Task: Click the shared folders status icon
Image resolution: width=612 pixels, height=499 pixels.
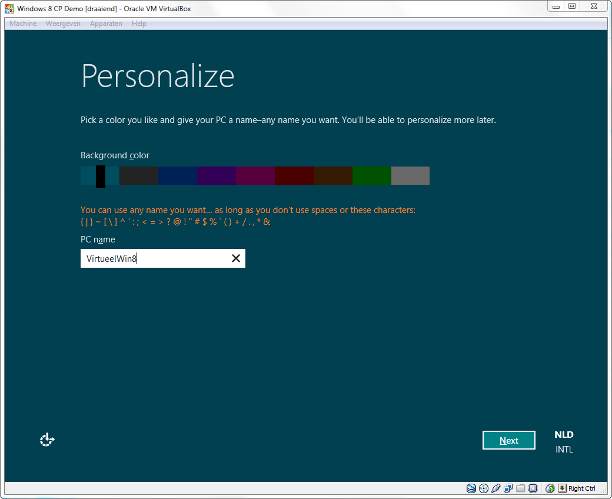Action: 520,488
